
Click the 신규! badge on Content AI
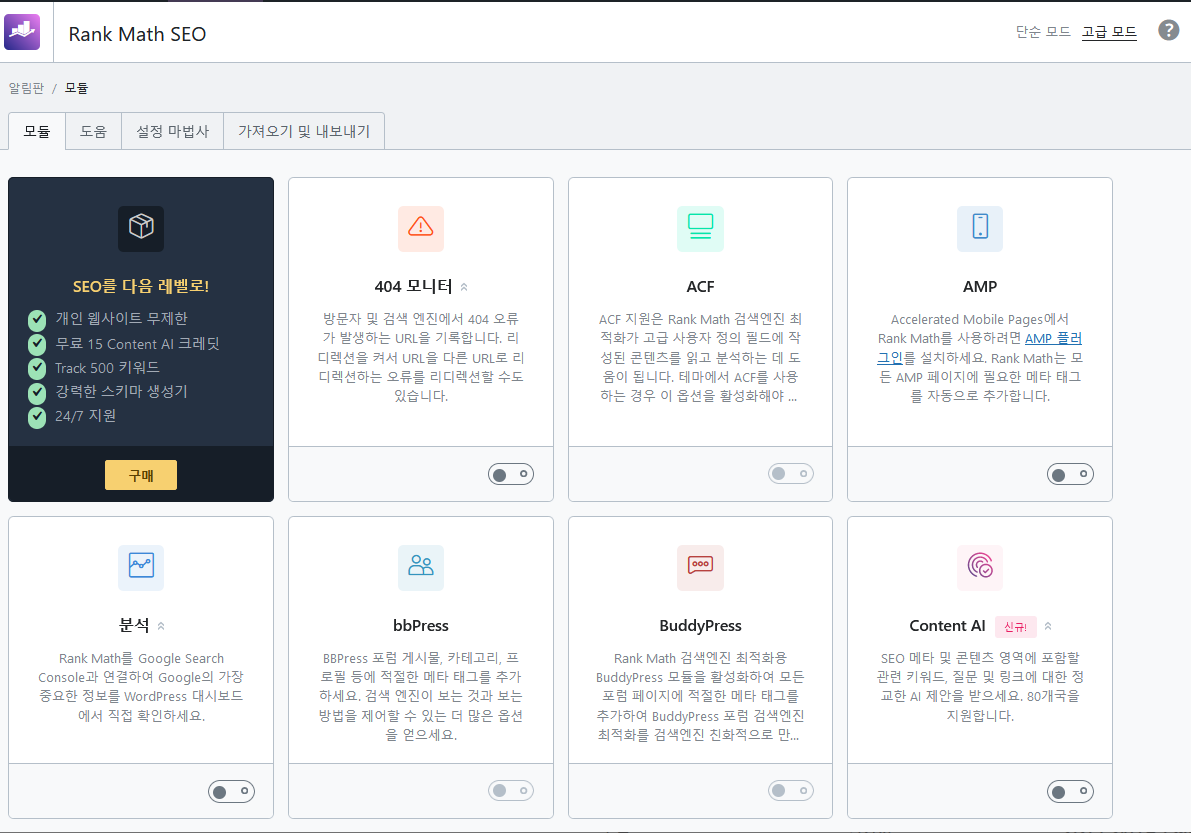click(1016, 626)
